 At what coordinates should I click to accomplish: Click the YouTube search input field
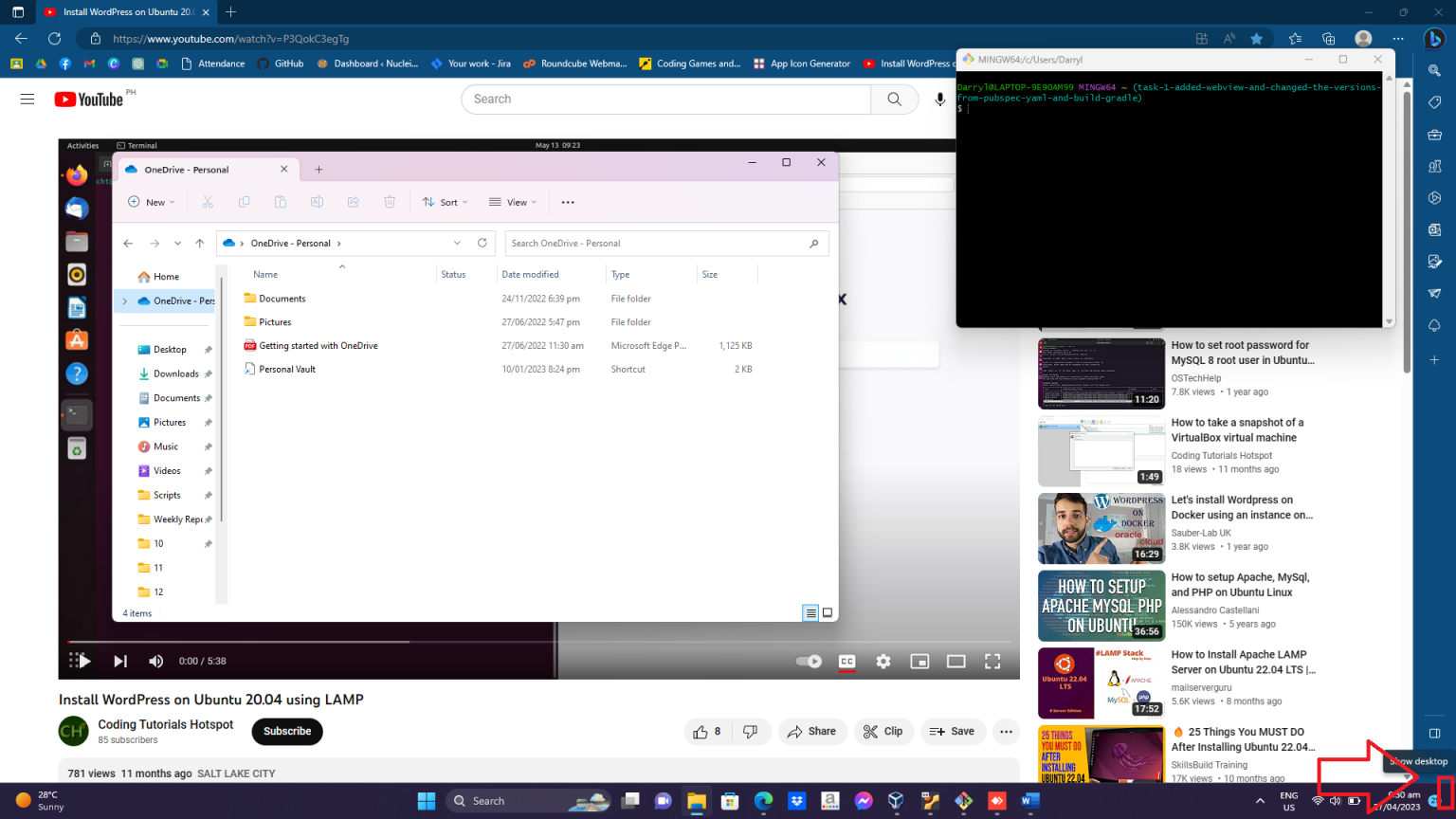(665, 100)
